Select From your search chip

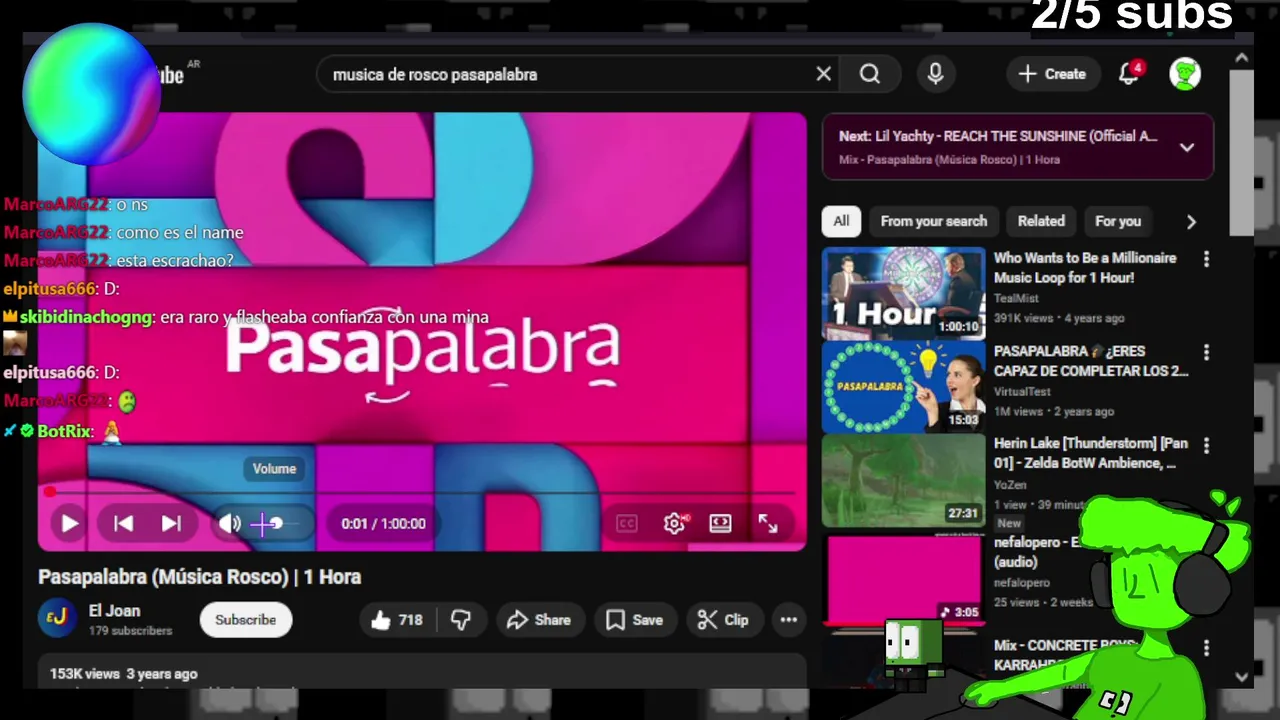[x=934, y=221]
